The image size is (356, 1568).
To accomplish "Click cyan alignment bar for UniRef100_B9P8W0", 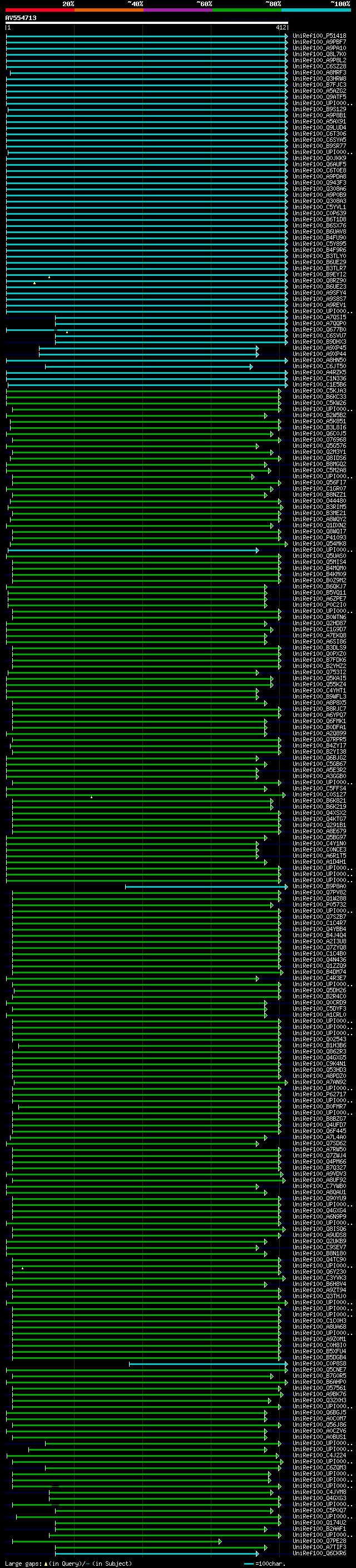I will pyautogui.click(x=206, y=886).
